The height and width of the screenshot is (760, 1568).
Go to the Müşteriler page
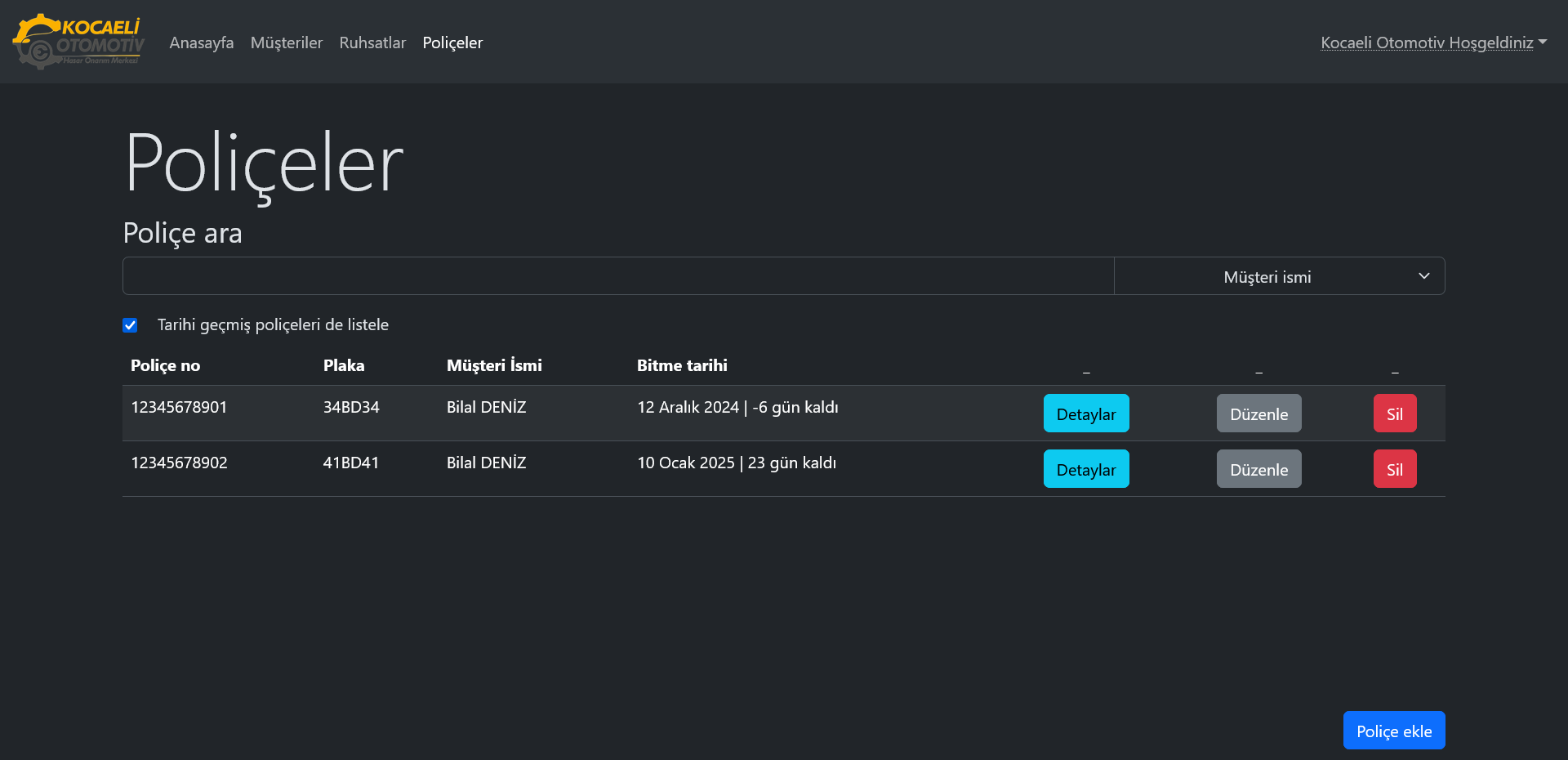point(286,42)
